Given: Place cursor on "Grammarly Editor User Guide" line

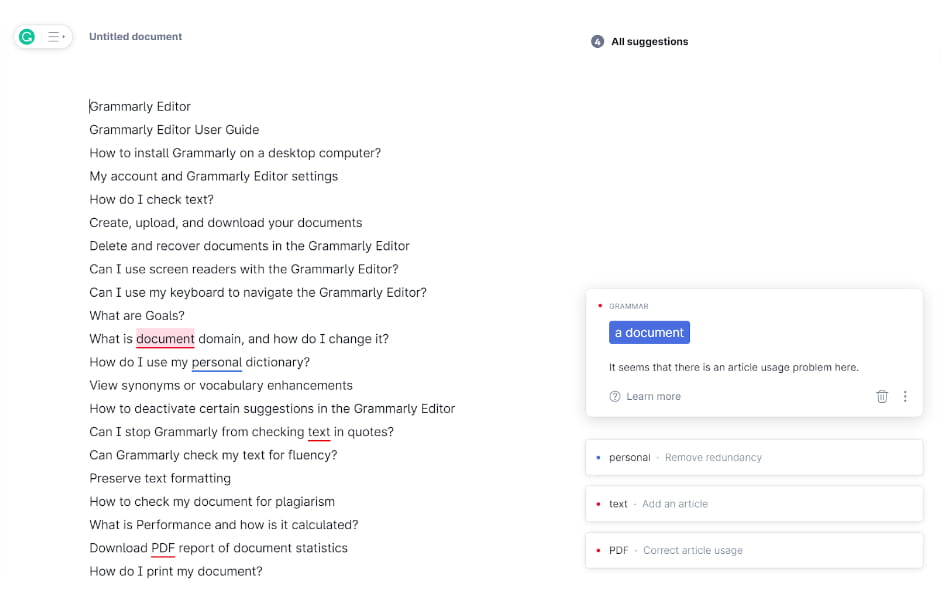Looking at the screenshot, I should pyautogui.click(x=174, y=130).
